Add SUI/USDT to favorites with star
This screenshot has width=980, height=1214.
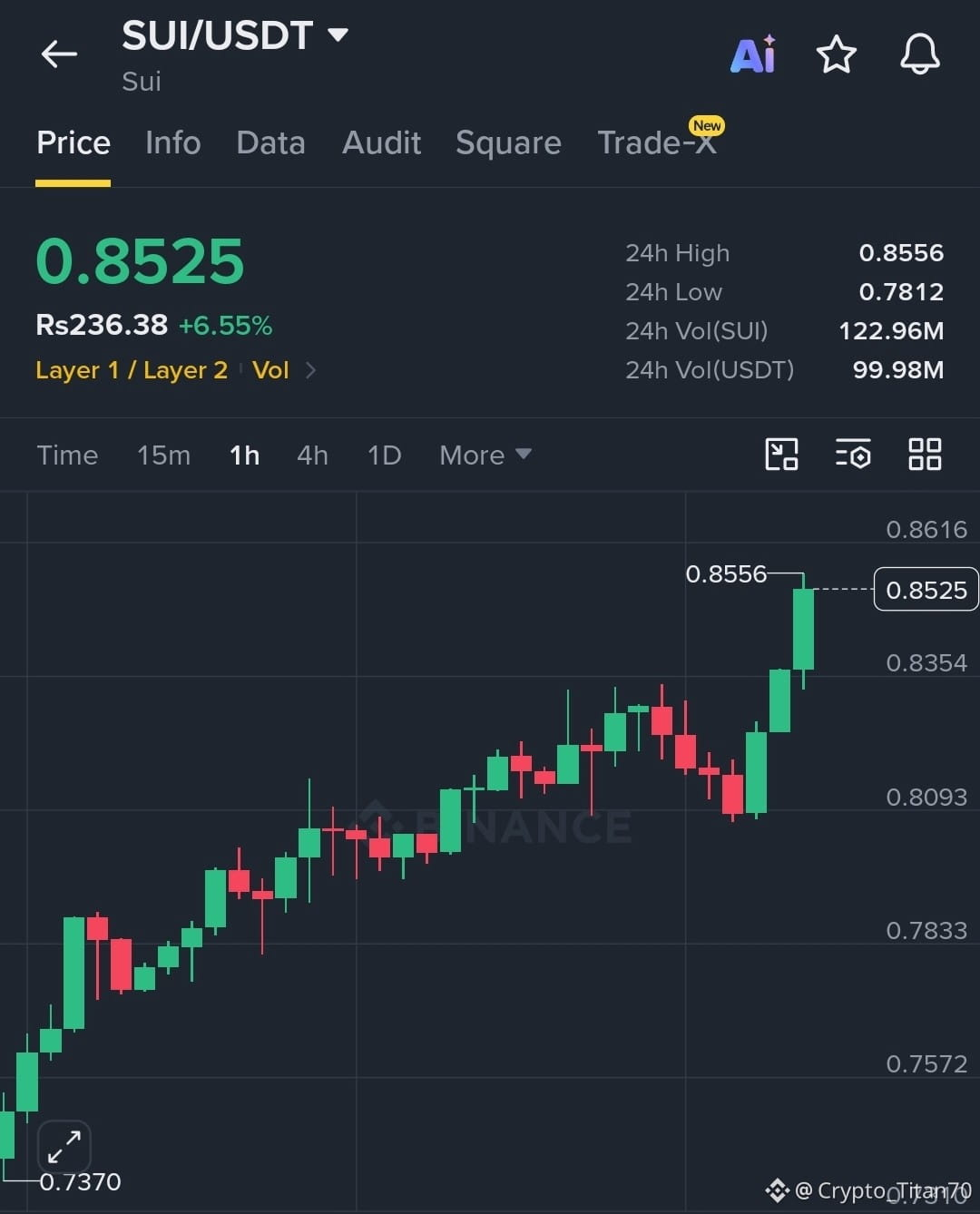(836, 54)
